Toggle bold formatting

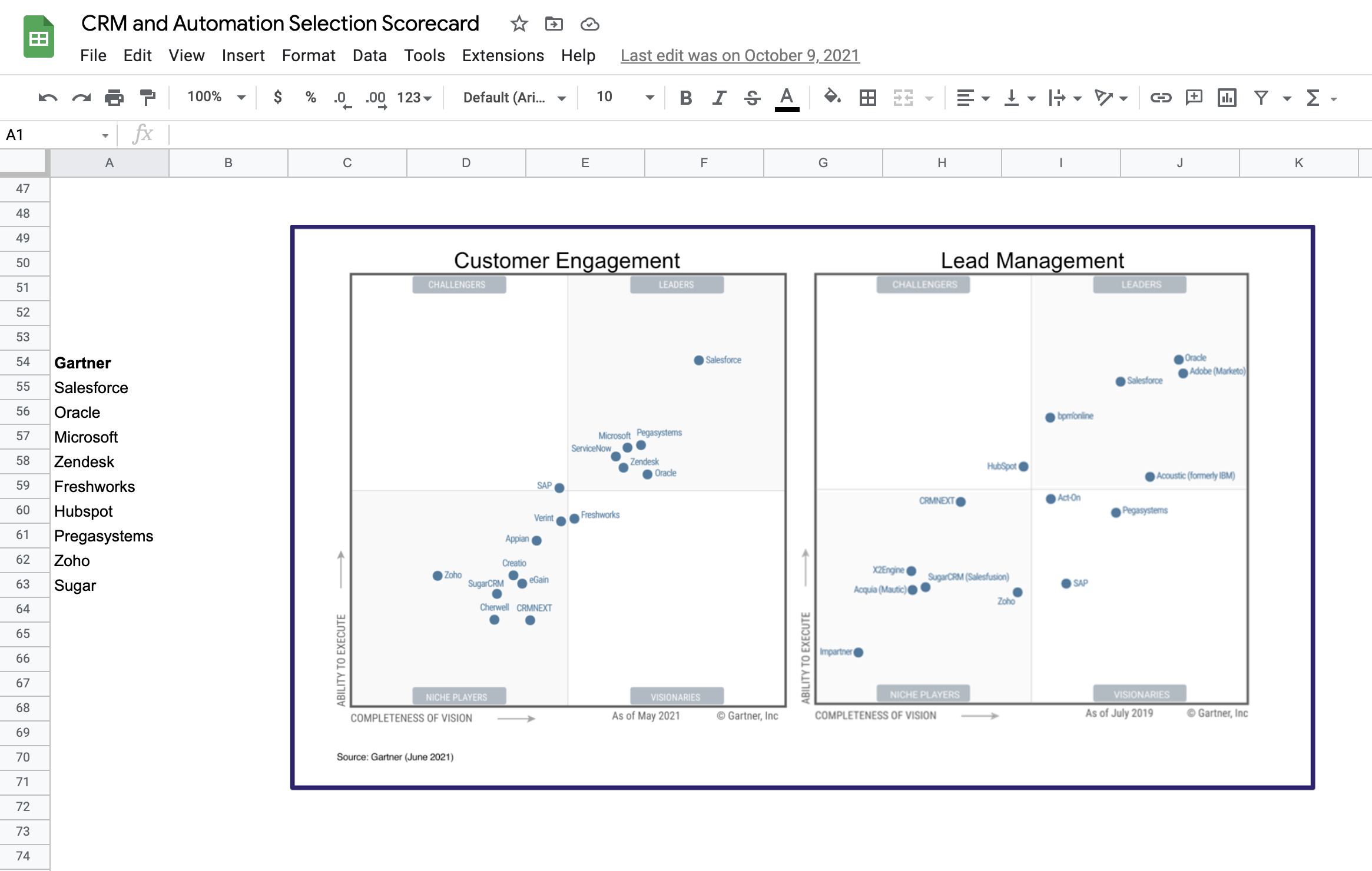tap(685, 98)
